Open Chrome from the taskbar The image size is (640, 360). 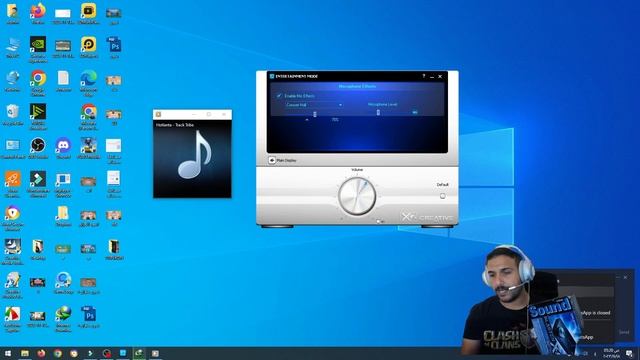tap(58, 353)
